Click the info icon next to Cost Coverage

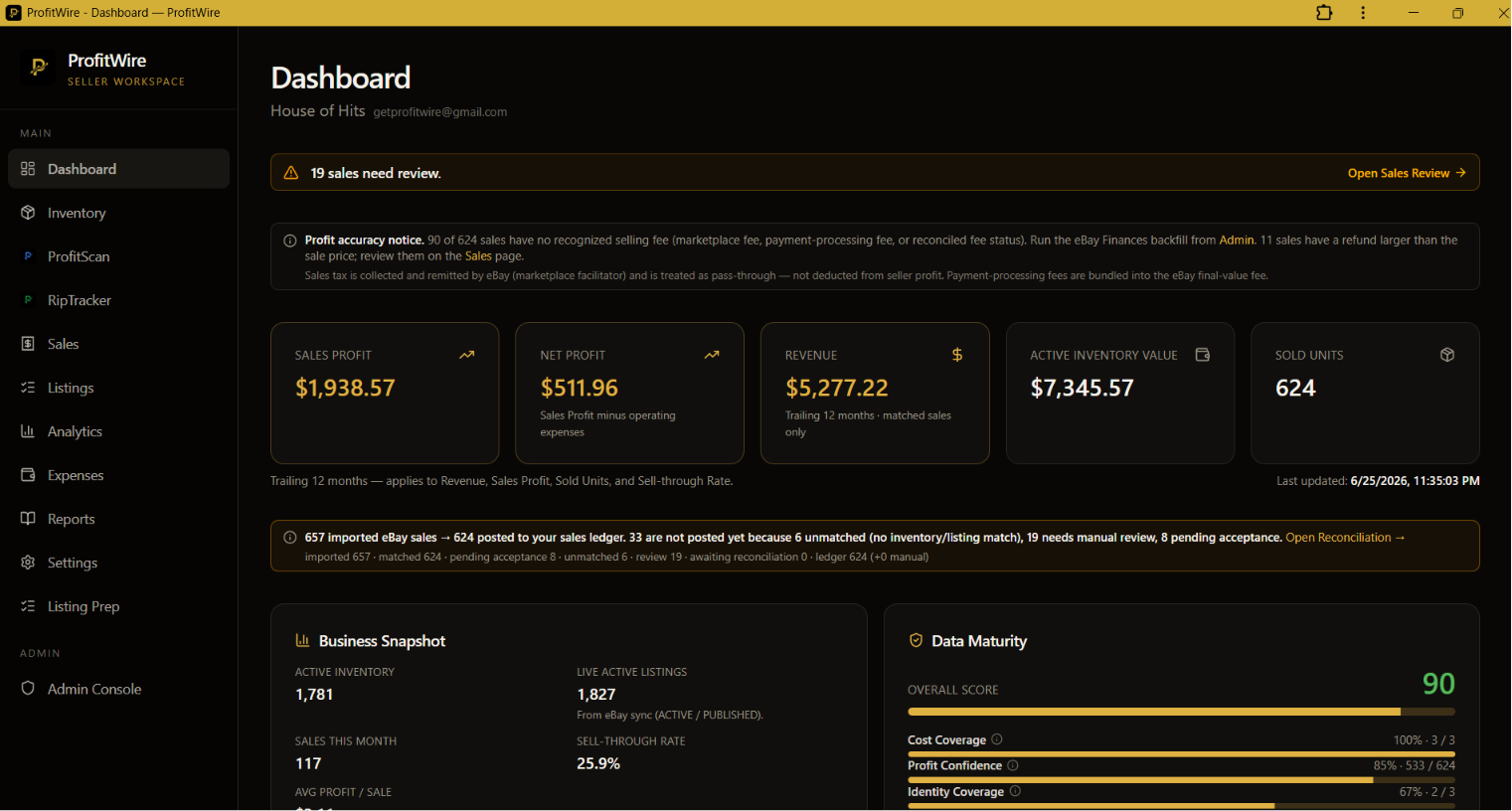[997, 739]
